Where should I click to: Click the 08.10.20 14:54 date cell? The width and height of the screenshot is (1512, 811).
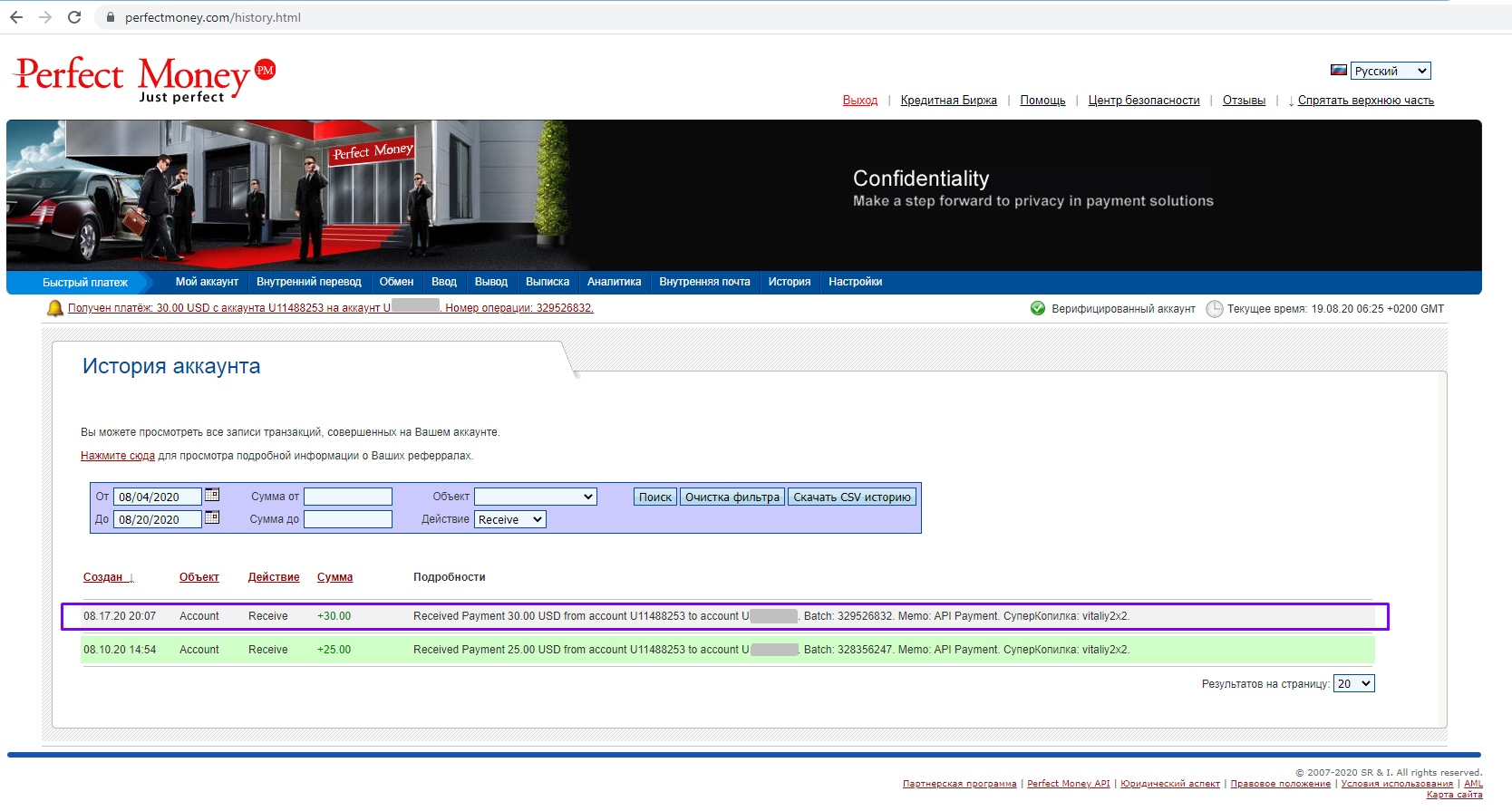[x=120, y=650]
